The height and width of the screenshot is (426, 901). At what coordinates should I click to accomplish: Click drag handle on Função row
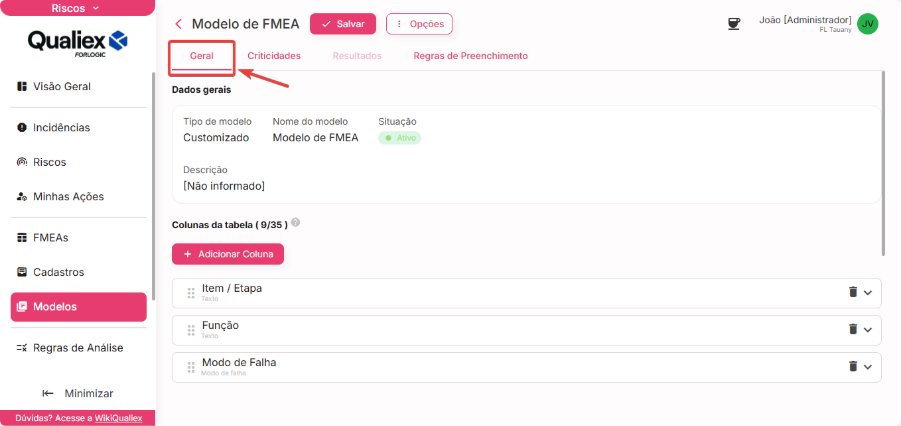point(191,330)
